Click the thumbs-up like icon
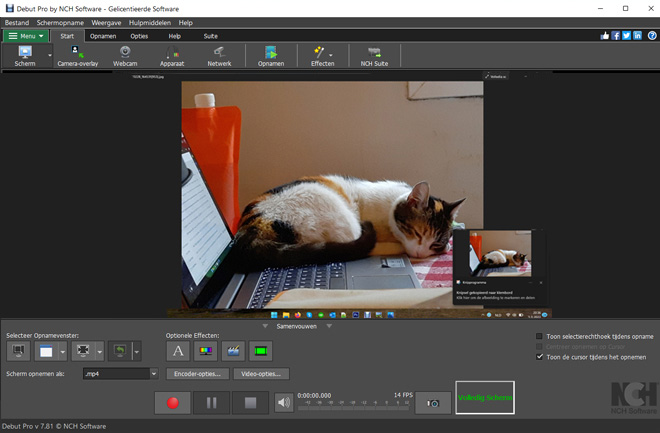 click(x=605, y=36)
